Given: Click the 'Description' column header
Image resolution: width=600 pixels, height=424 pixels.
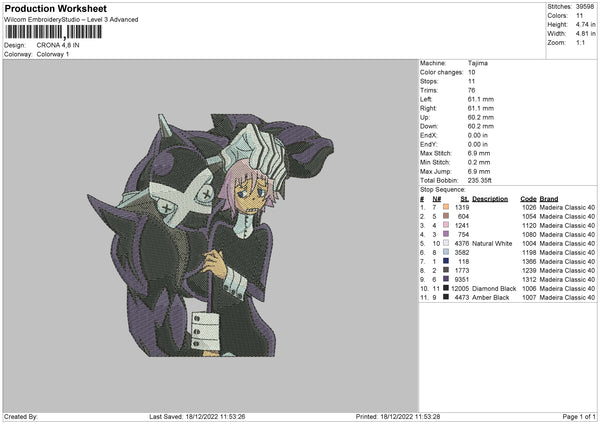Looking at the screenshot, I should (490, 199).
